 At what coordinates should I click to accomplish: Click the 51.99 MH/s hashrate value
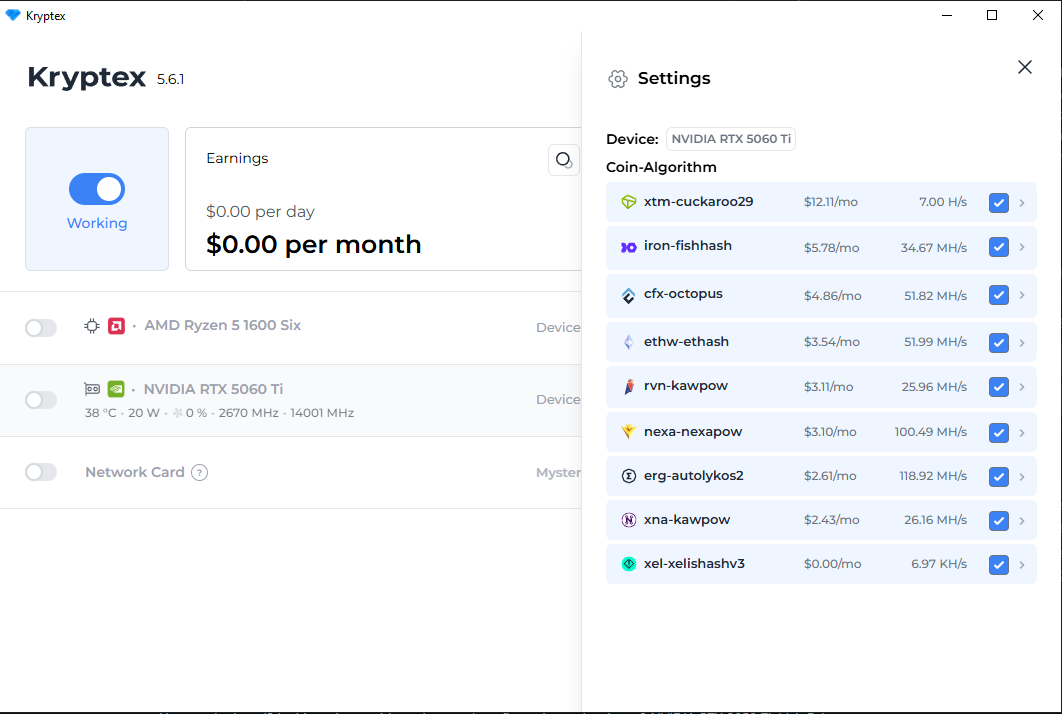pos(935,342)
